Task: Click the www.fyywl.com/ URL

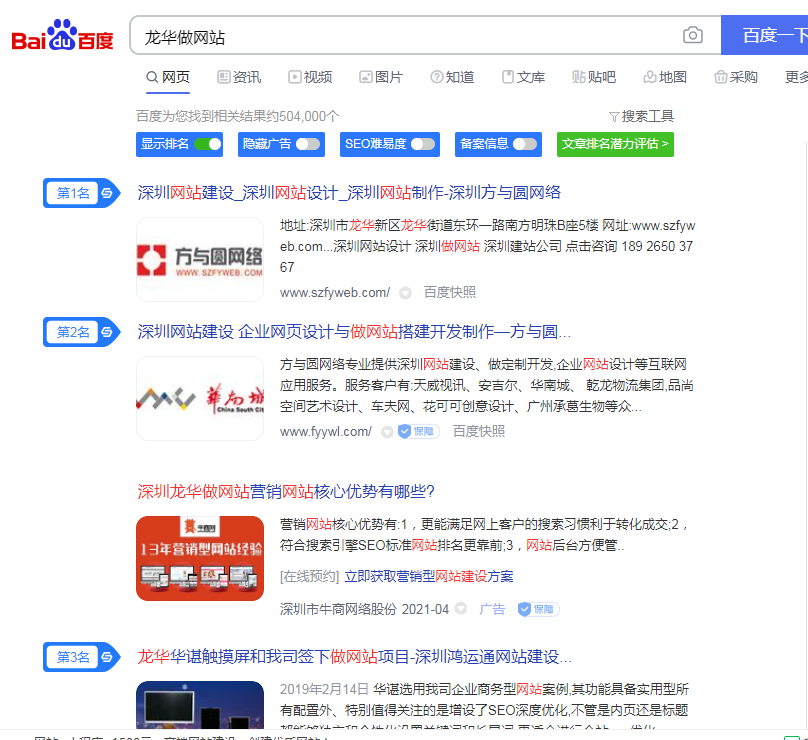Action: tap(326, 431)
